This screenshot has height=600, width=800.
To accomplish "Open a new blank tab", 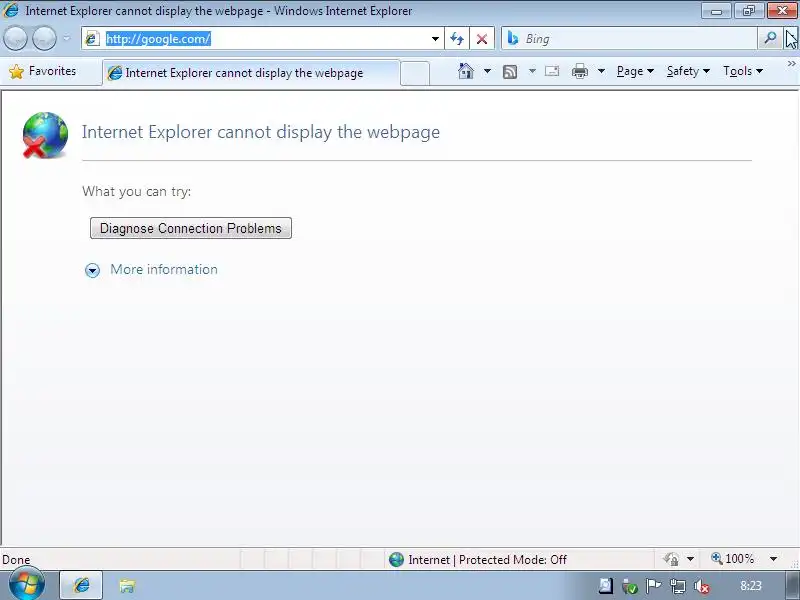I will 415,73.
